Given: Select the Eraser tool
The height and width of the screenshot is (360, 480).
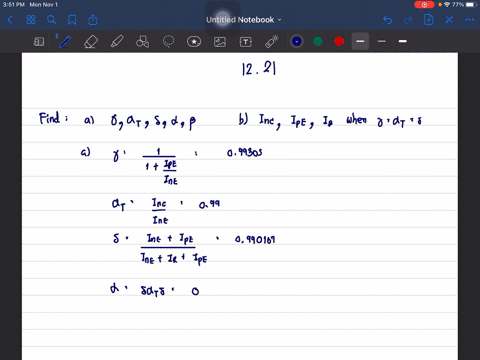Looking at the screenshot, I should [x=91, y=42].
